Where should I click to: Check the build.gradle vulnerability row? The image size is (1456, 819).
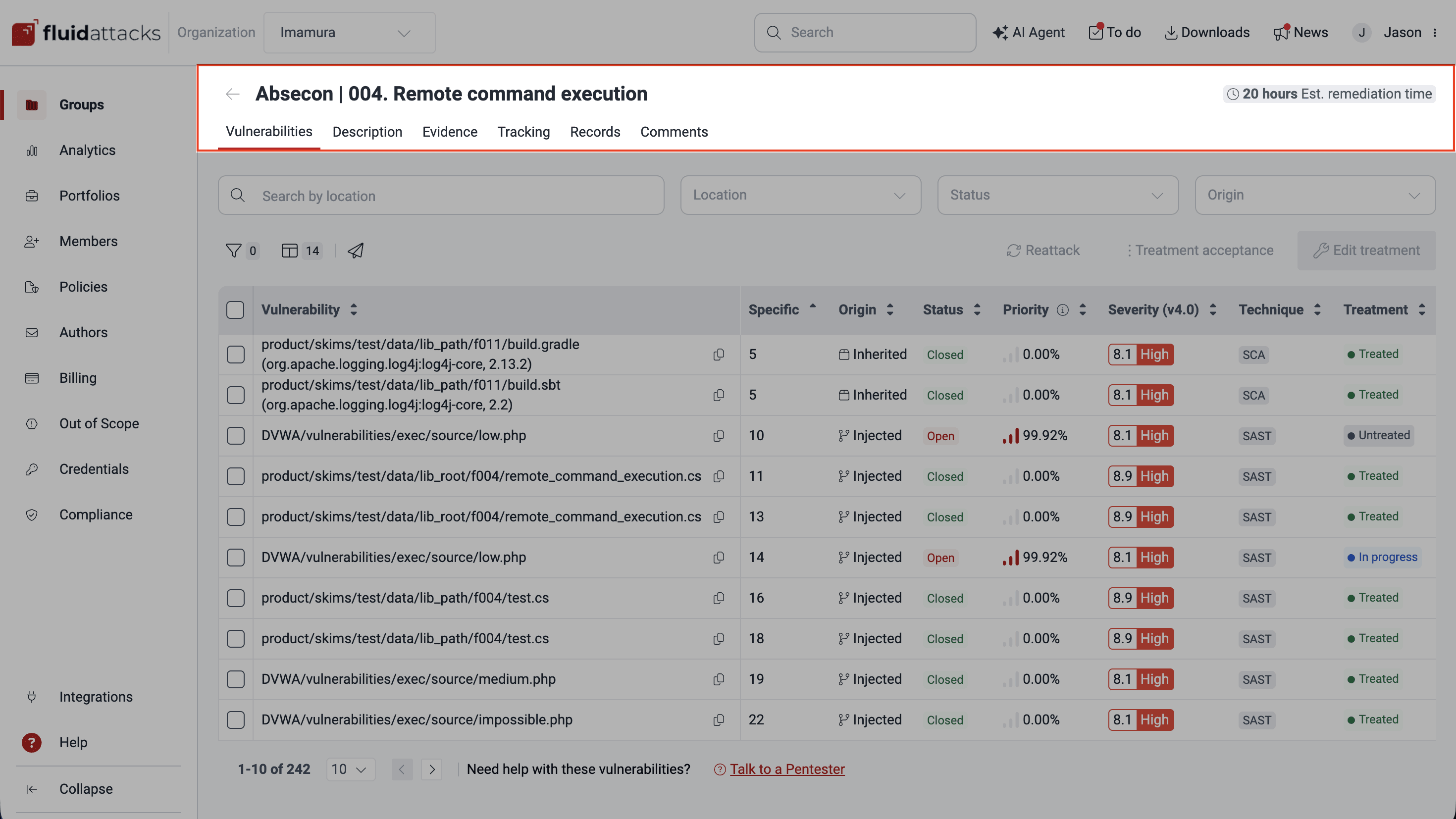coord(235,355)
